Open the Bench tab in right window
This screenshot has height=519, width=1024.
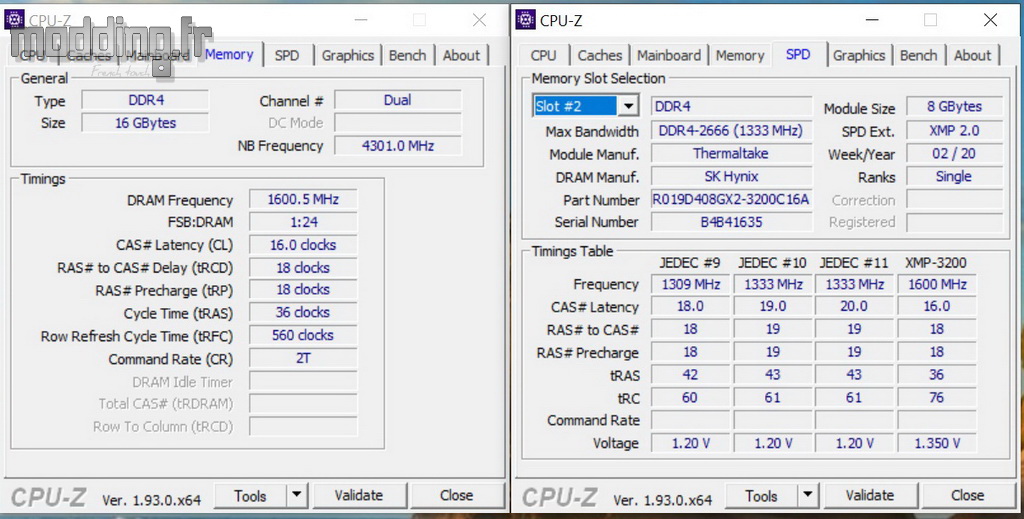click(x=919, y=55)
